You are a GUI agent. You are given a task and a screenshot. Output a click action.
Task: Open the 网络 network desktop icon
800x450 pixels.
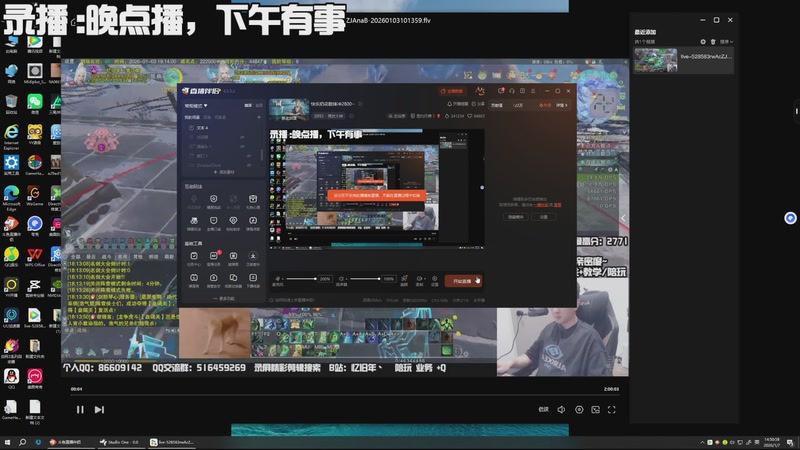pos(11,73)
